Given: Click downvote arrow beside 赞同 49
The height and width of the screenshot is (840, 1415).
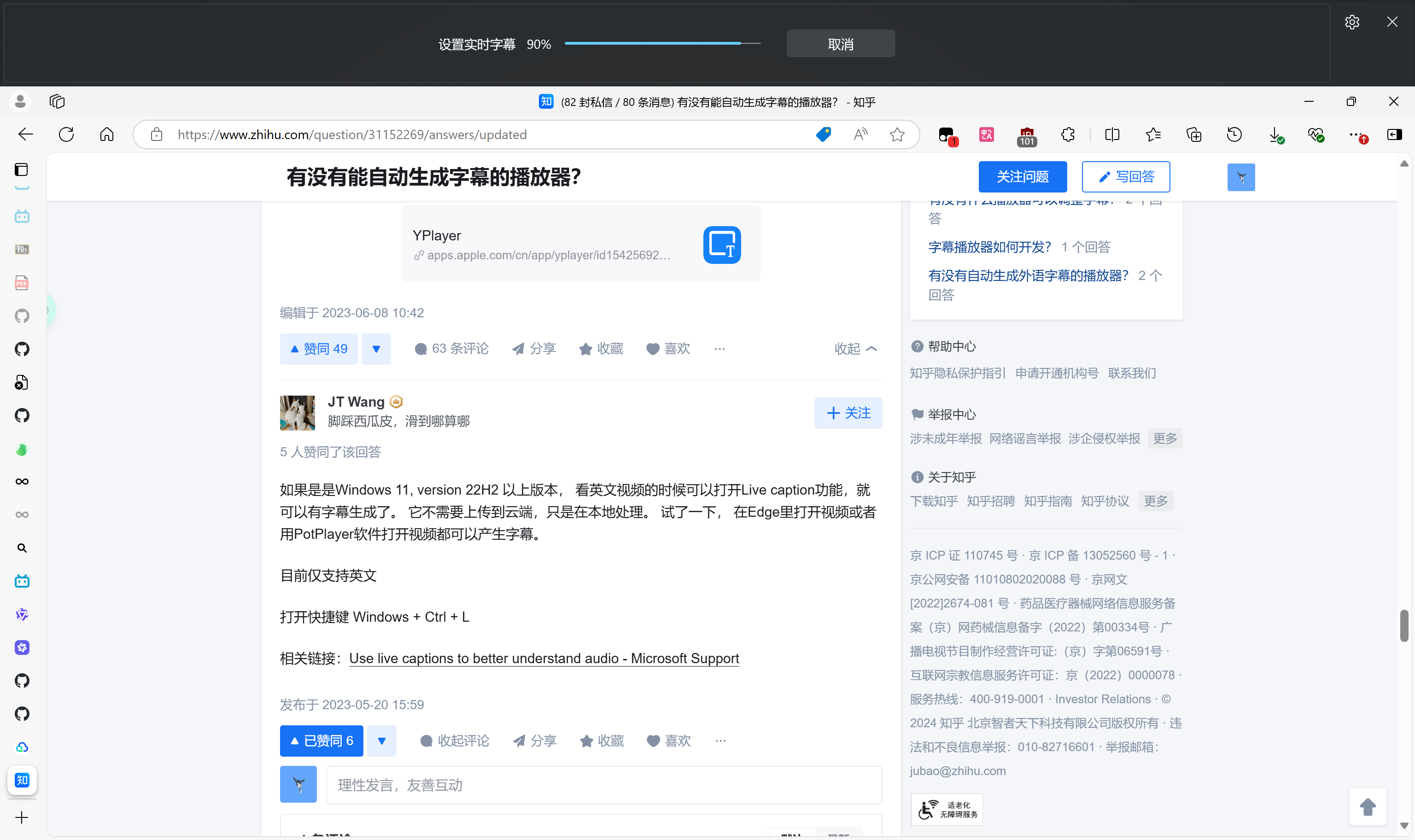Looking at the screenshot, I should (x=376, y=349).
